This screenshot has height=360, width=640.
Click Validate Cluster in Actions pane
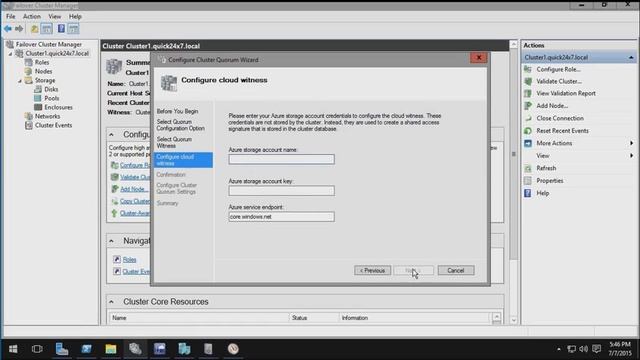point(559,81)
